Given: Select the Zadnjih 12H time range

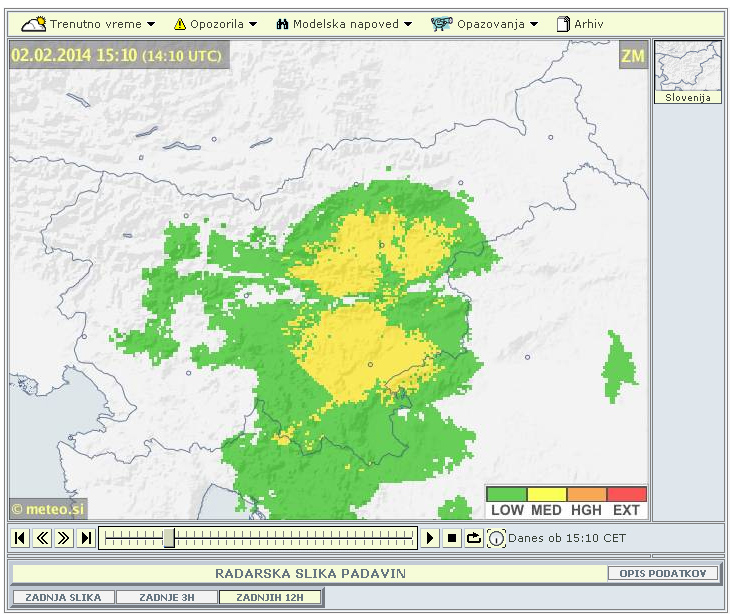Looking at the screenshot, I should [270, 597].
